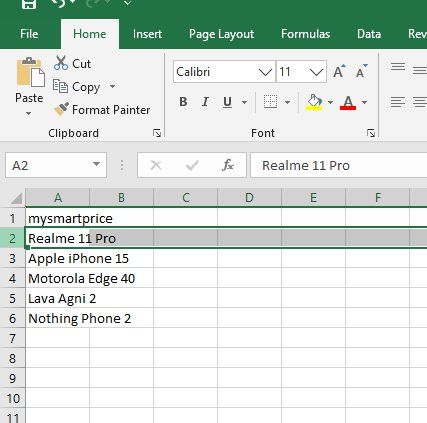
Task: Open the Data ribbon tab
Action: coord(369,34)
